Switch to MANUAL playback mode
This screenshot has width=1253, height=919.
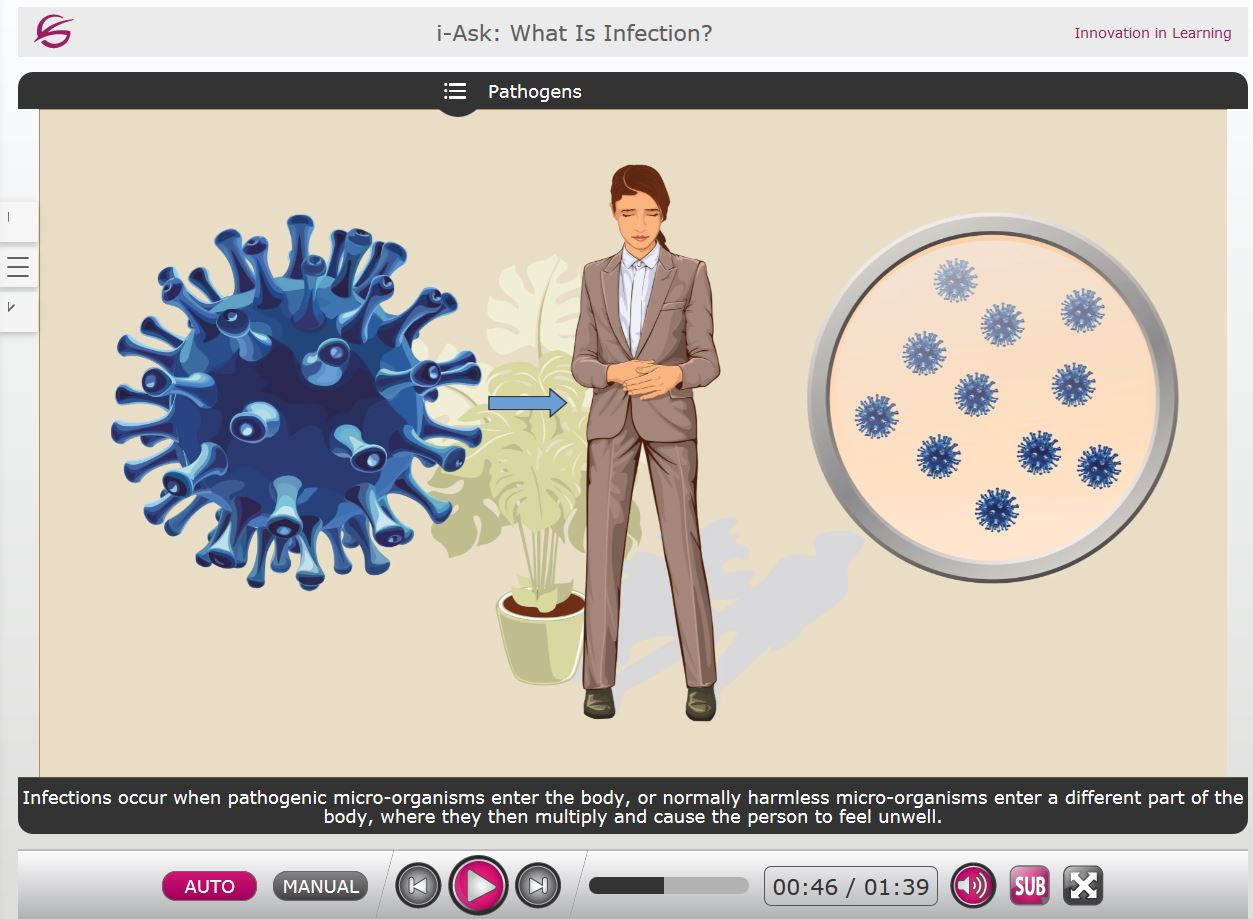coord(321,886)
